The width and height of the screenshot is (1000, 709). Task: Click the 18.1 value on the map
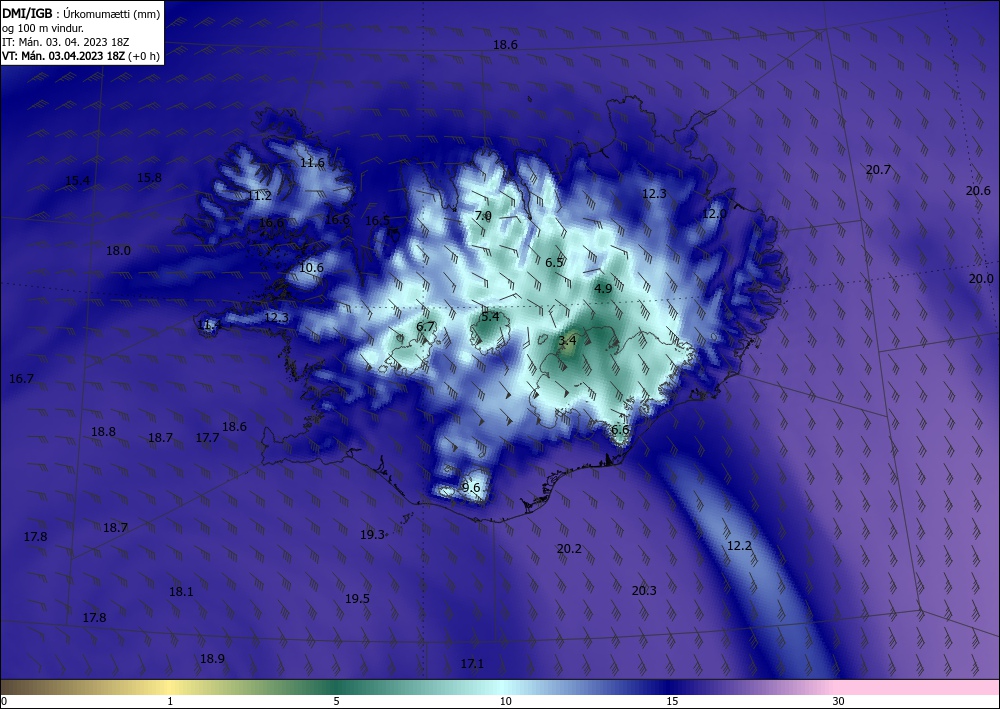point(181,592)
